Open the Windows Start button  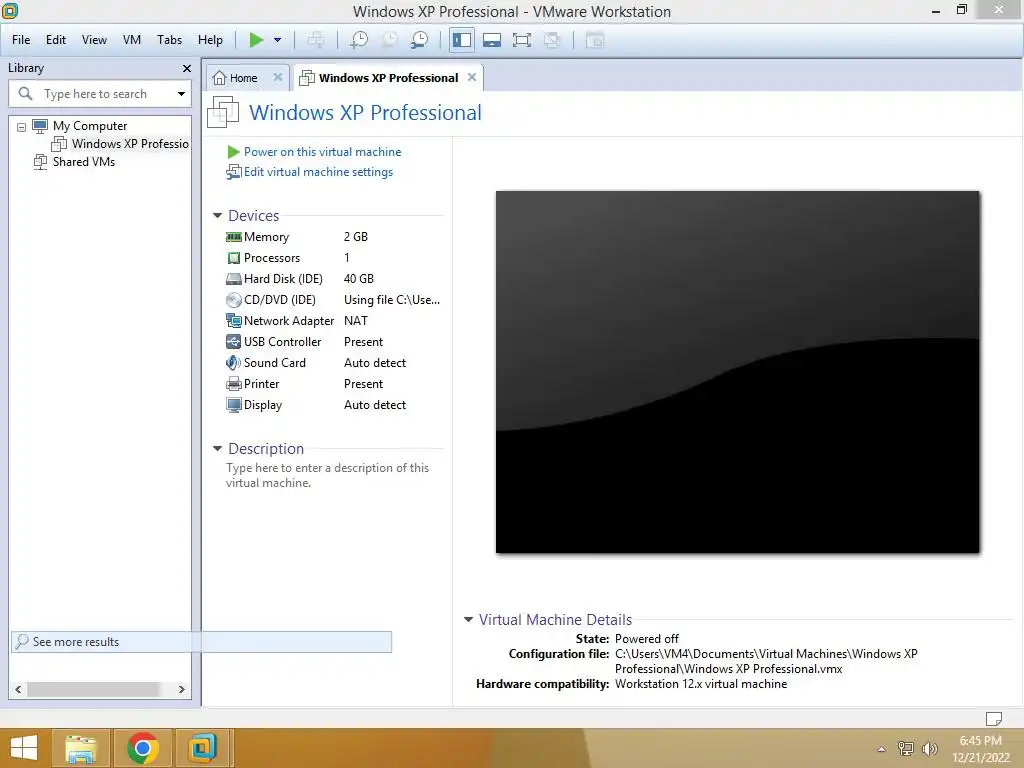(x=24, y=748)
